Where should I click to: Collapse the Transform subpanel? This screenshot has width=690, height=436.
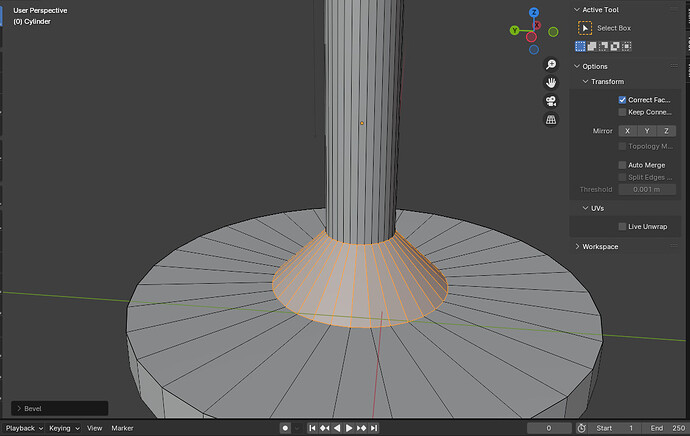tap(586, 82)
